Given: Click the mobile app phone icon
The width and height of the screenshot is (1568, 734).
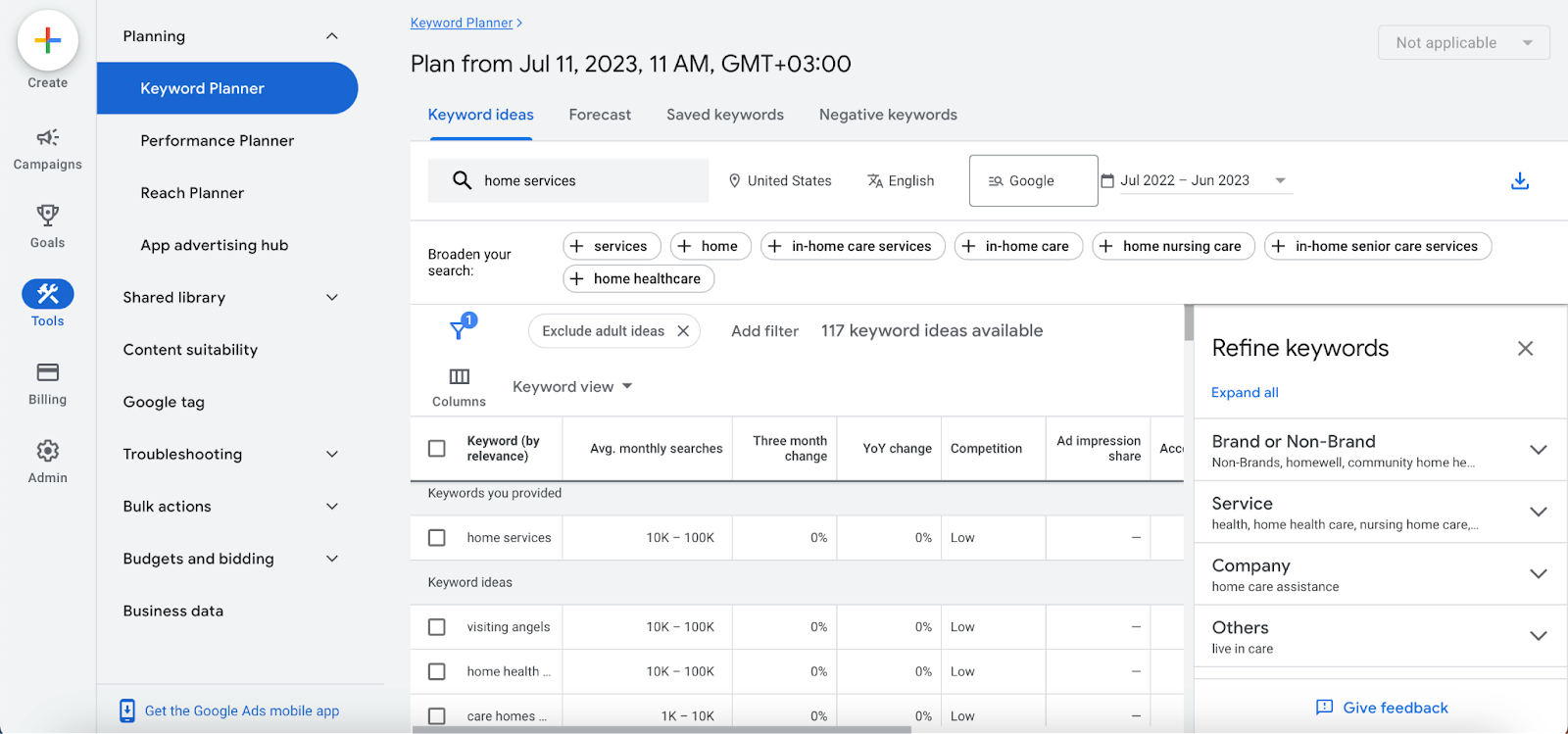Looking at the screenshot, I should click(127, 710).
